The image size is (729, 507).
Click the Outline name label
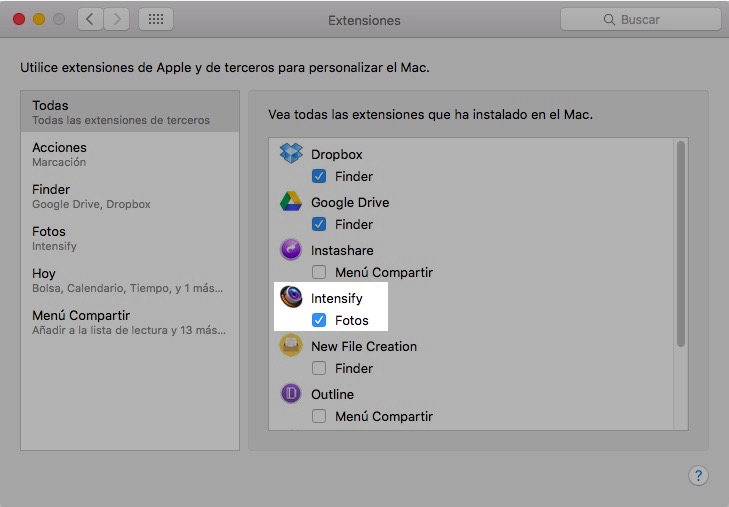332,394
